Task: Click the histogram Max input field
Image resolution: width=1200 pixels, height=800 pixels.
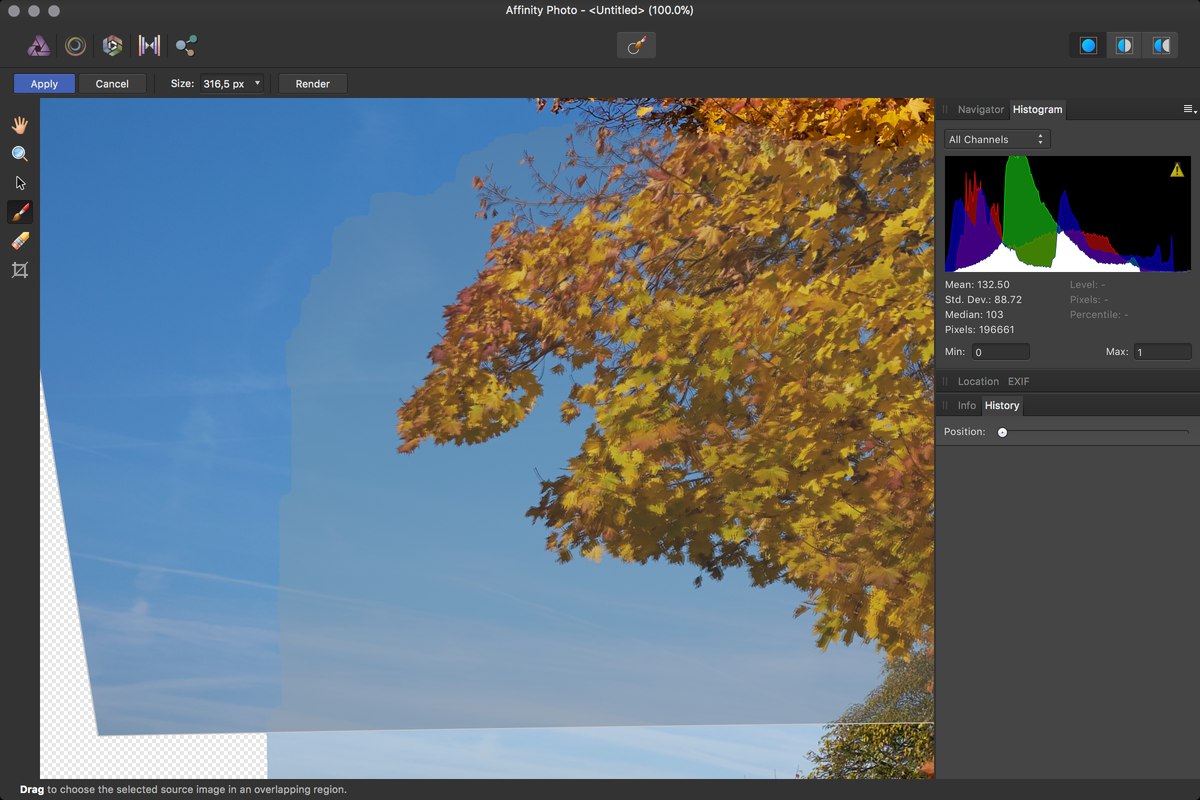Action: point(1162,352)
